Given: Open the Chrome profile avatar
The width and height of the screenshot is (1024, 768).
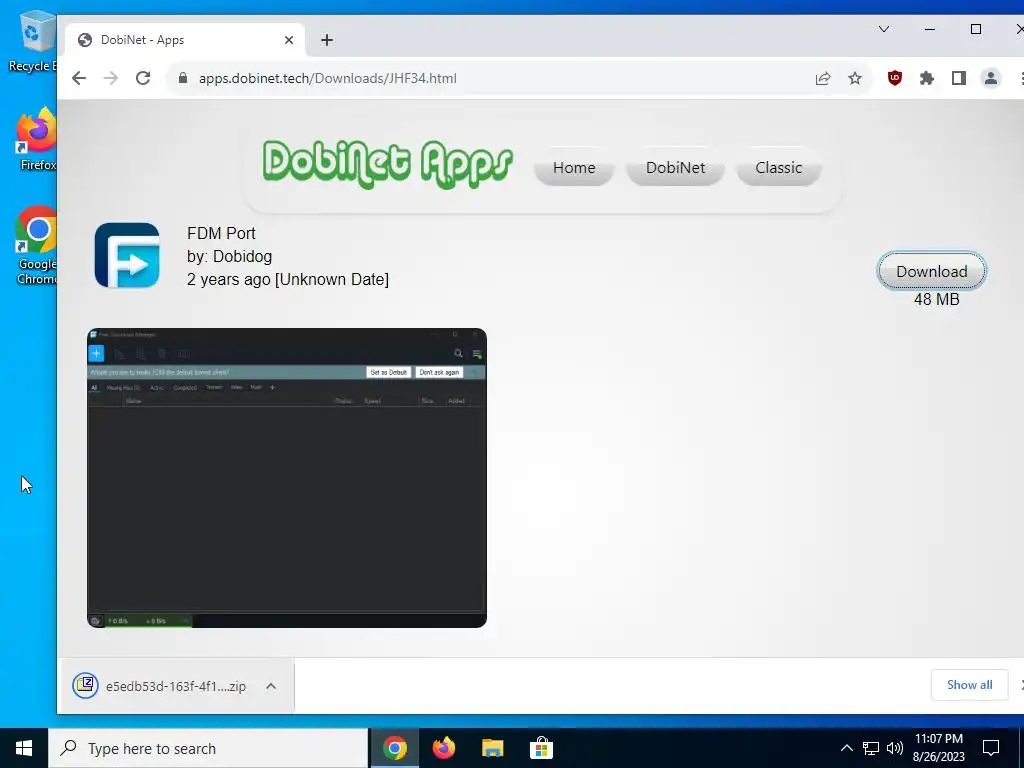Looking at the screenshot, I should pos(991,78).
